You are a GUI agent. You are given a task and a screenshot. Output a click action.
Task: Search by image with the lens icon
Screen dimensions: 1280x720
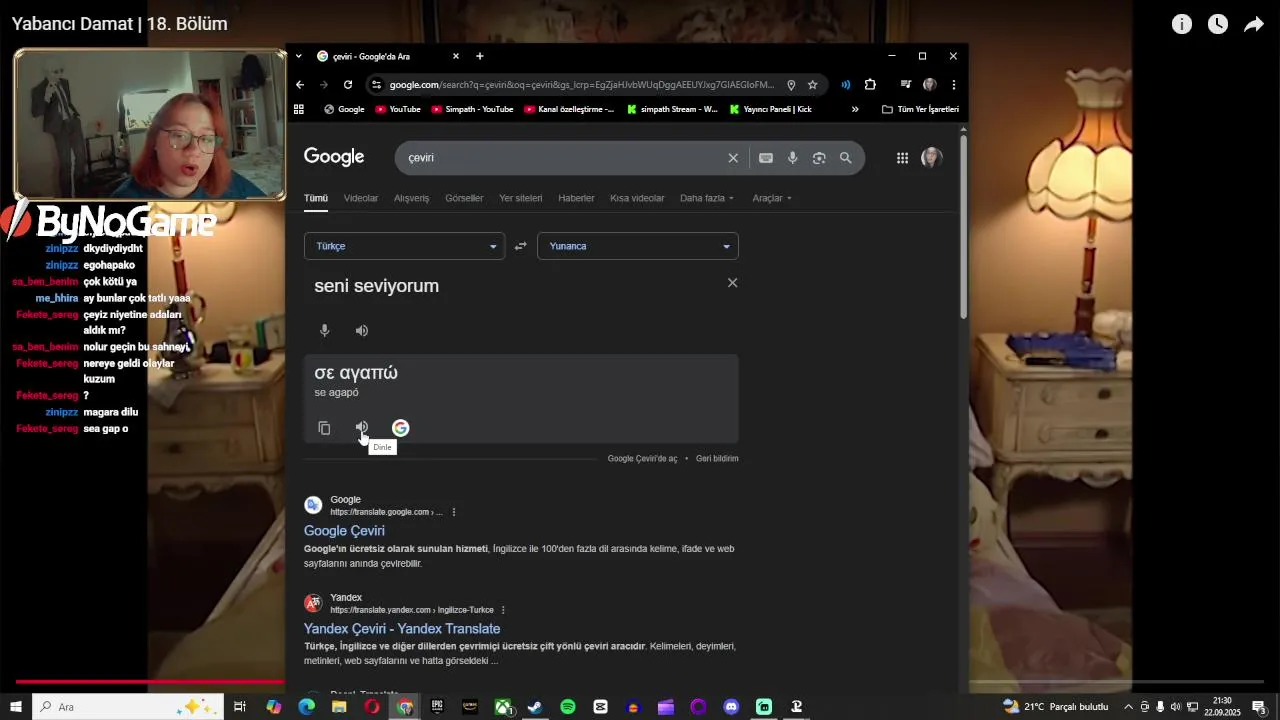819,158
